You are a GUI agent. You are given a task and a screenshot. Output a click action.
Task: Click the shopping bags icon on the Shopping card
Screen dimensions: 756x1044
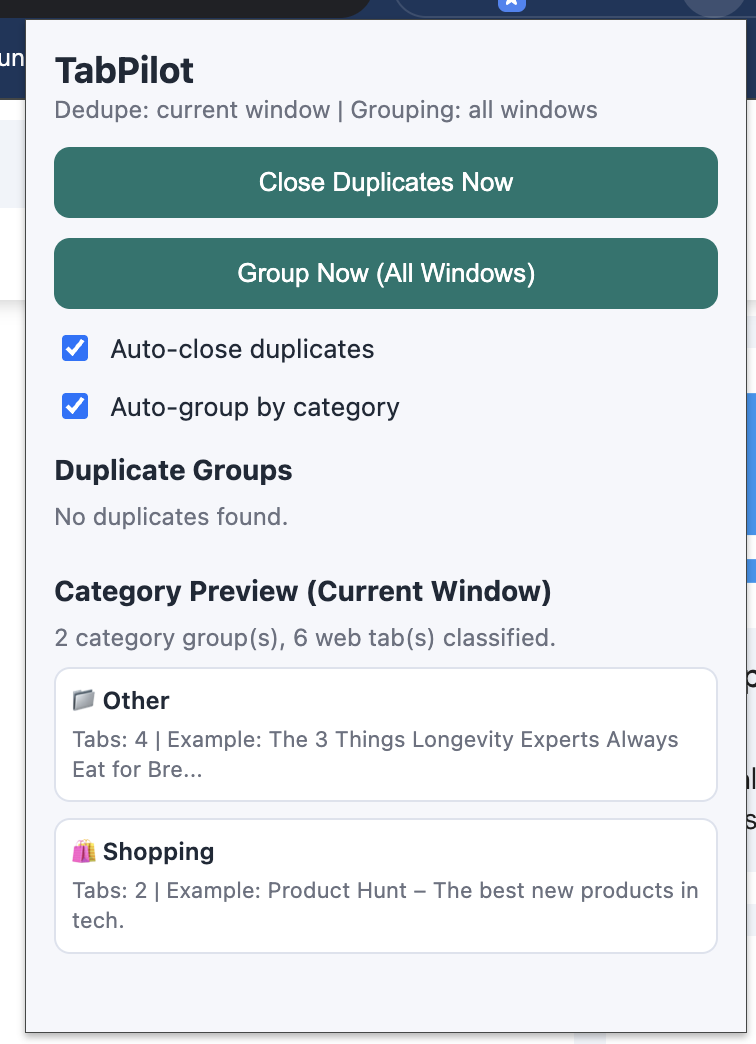click(x=85, y=851)
